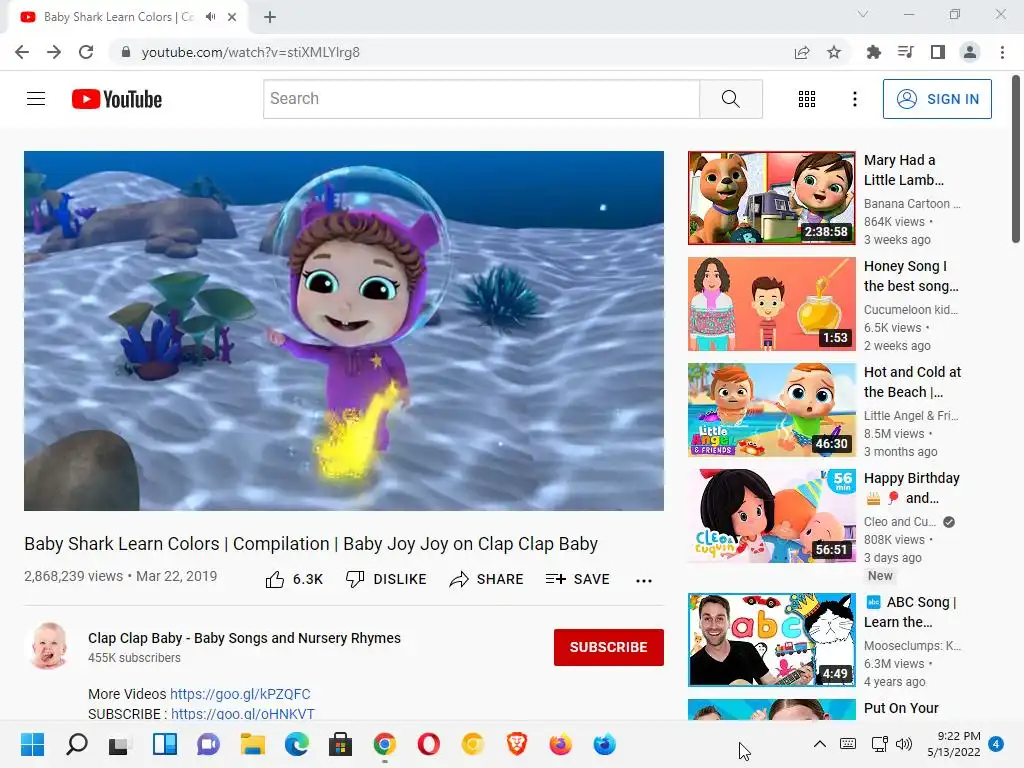Select the Baby Shark Learn Colors tab
The height and width of the screenshot is (768, 1024).
pos(127,17)
